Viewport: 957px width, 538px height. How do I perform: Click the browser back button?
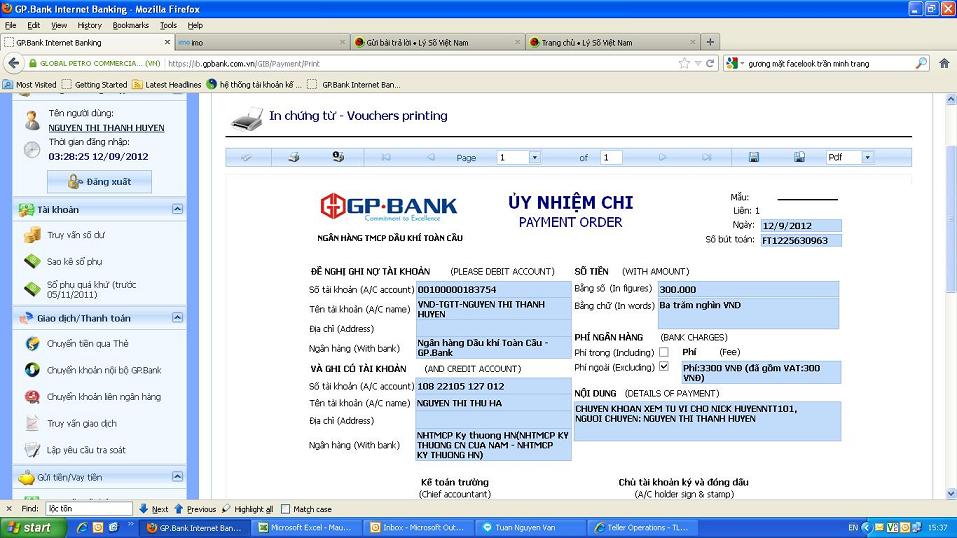[13, 63]
